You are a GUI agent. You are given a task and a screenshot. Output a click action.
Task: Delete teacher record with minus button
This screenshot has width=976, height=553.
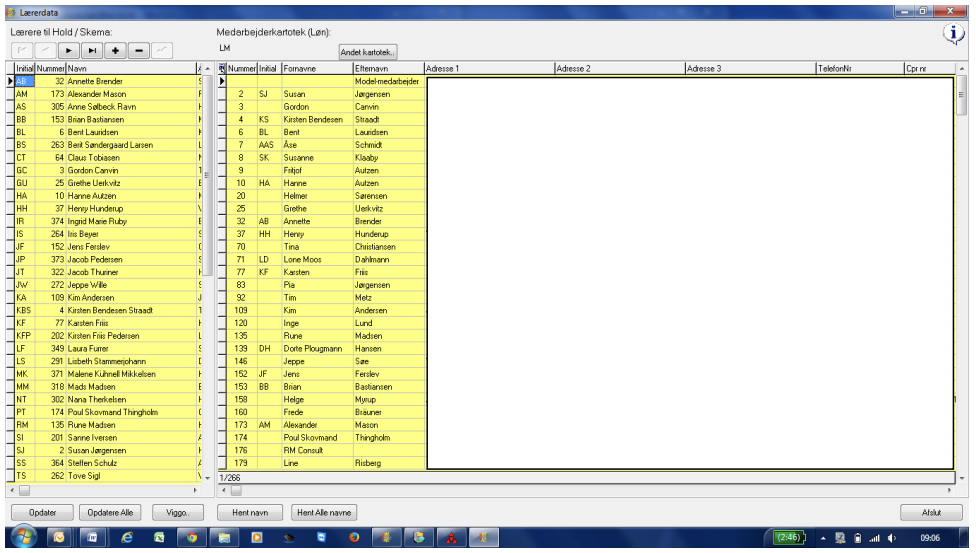tap(138, 50)
